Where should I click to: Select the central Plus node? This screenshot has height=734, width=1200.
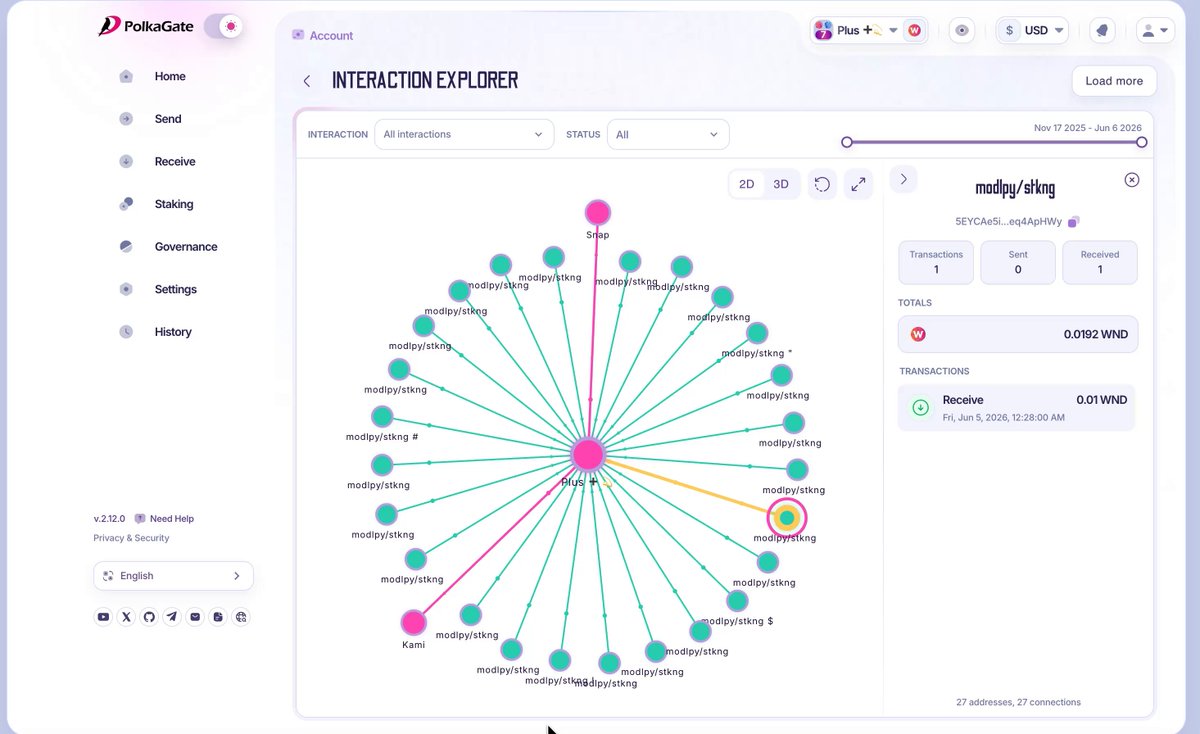tap(588, 455)
